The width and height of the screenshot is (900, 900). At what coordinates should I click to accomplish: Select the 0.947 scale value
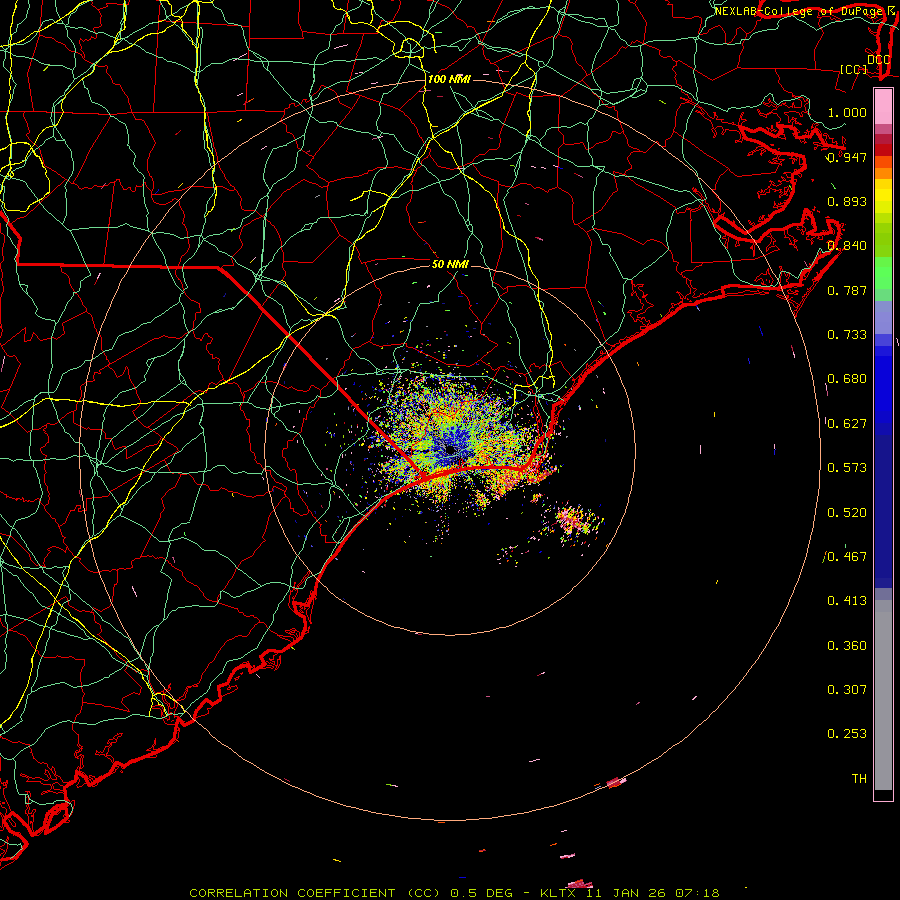tap(847, 157)
